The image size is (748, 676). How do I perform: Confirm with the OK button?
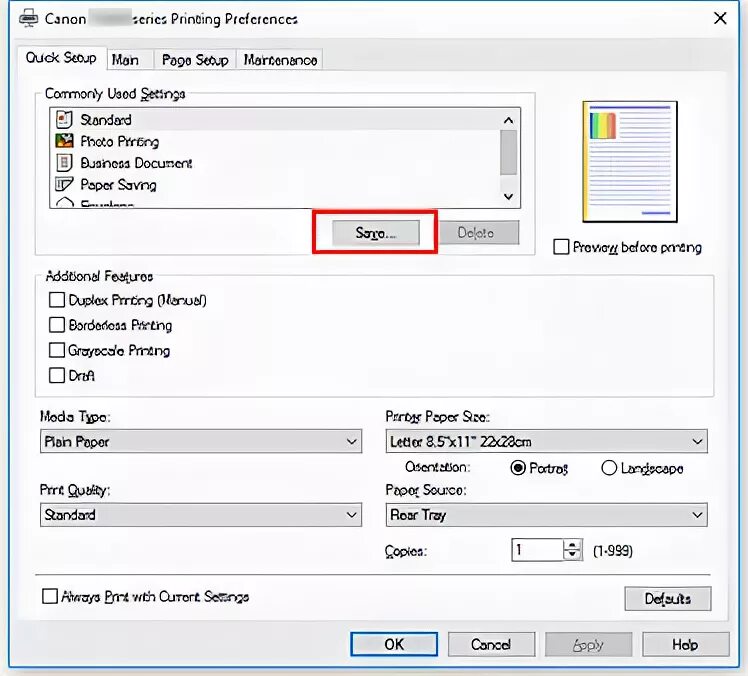click(394, 645)
